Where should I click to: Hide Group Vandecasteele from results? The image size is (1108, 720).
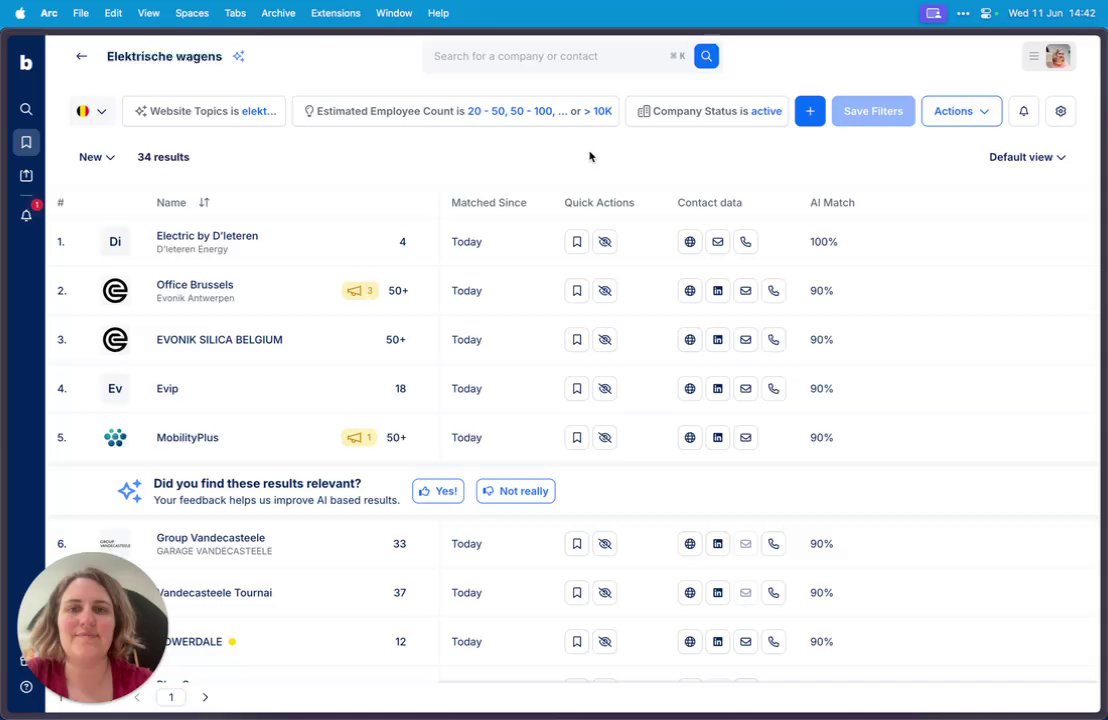pos(605,544)
